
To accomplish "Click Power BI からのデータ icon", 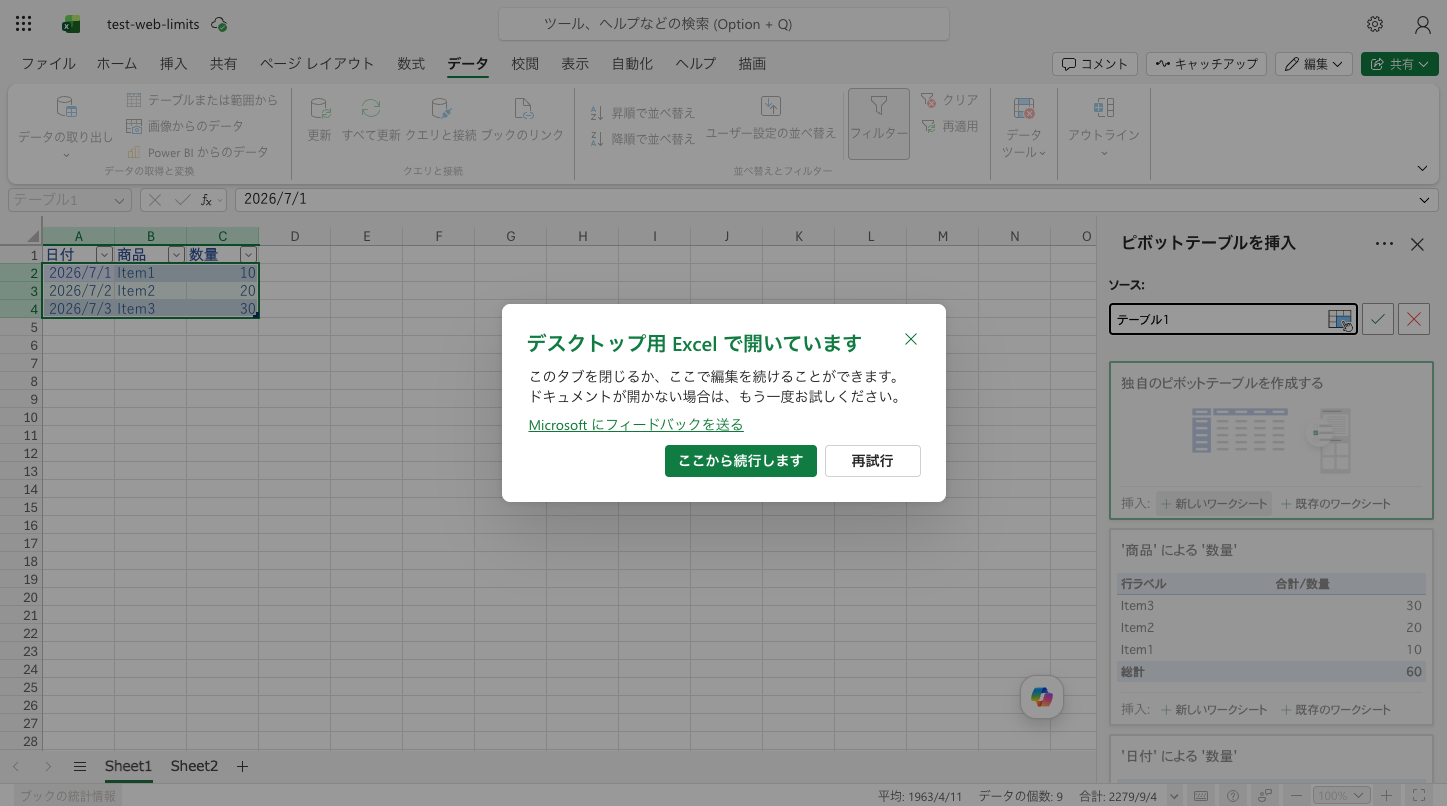I will coord(134,152).
